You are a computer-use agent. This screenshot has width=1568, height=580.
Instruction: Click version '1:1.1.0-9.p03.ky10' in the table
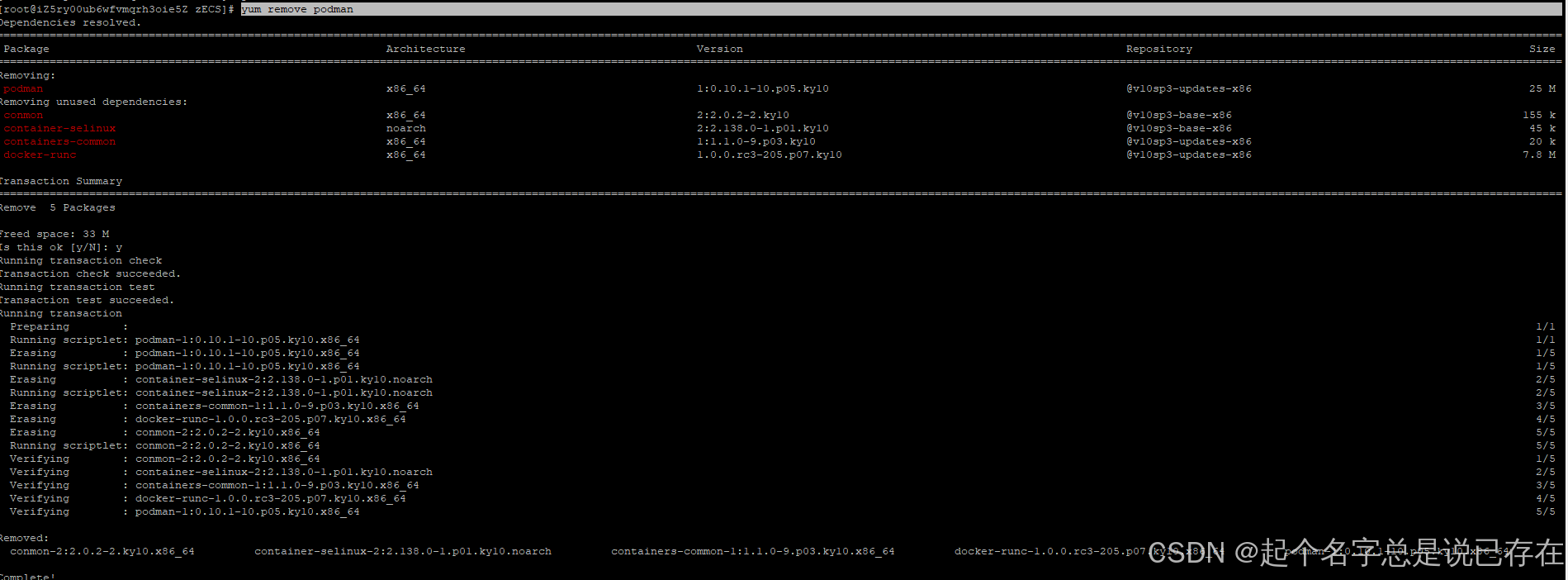click(x=756, y=141)
